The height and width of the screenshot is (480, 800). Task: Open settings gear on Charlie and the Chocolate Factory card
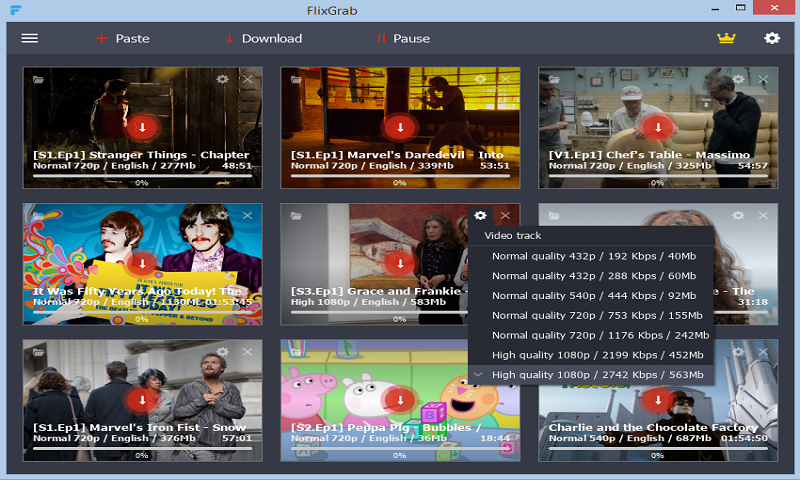coord(738,351)
